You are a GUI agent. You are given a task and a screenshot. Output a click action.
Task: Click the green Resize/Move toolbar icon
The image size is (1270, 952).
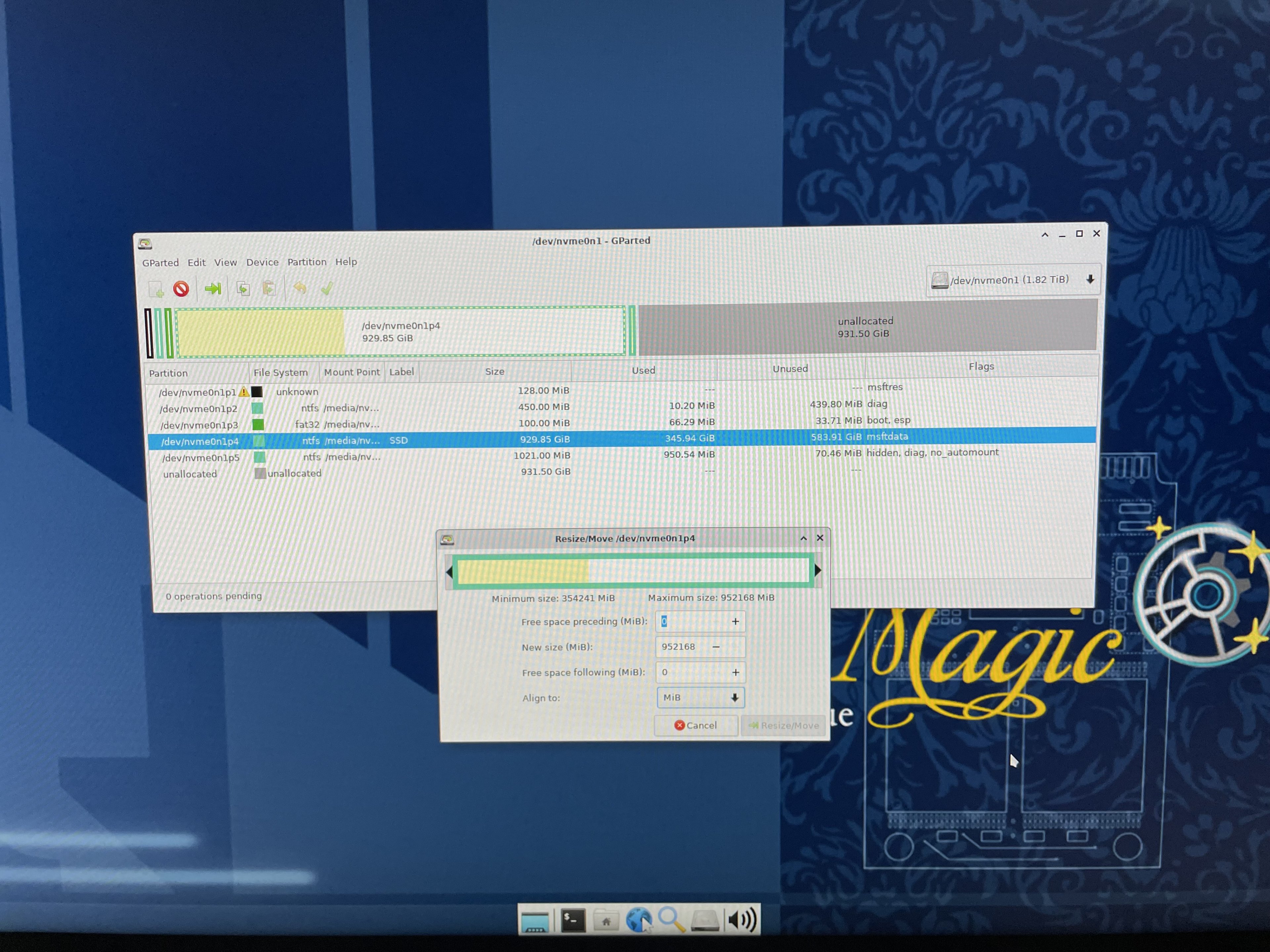213,289
